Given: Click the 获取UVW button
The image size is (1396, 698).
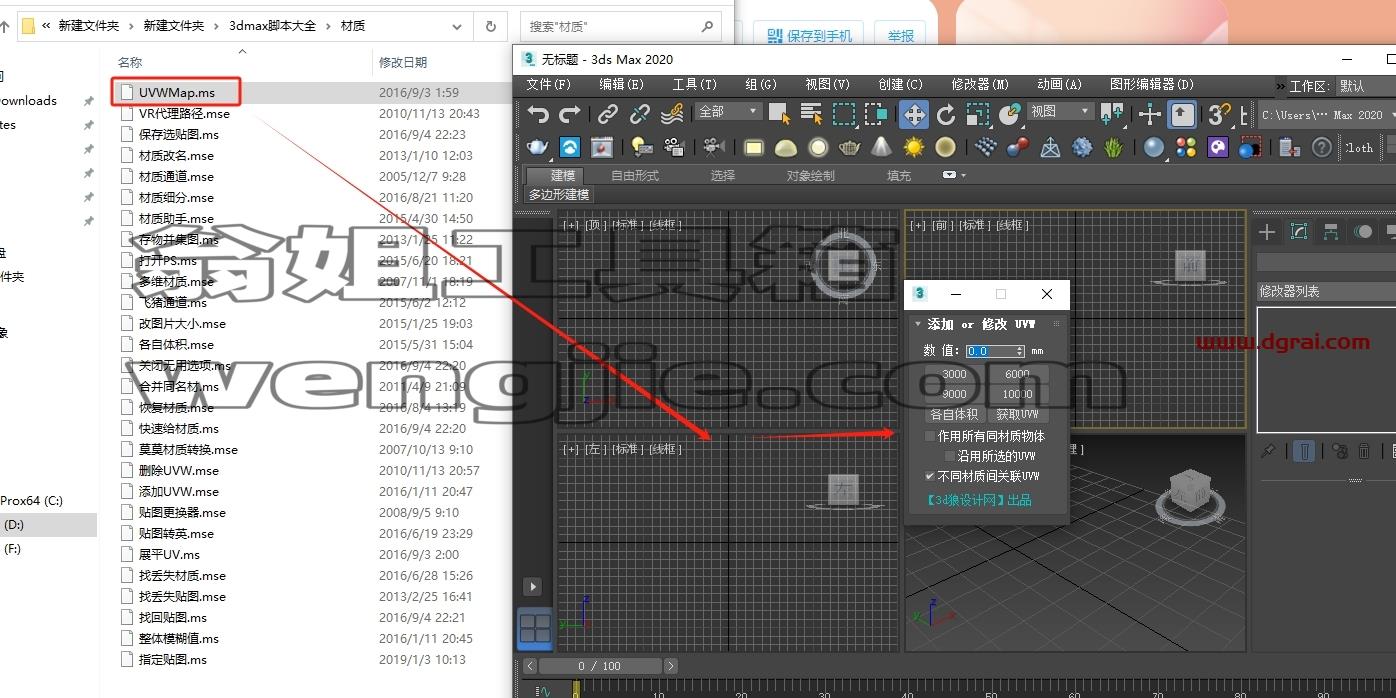Looking at the screenshot, I should pyautogui.click(x=1017, y=414).
